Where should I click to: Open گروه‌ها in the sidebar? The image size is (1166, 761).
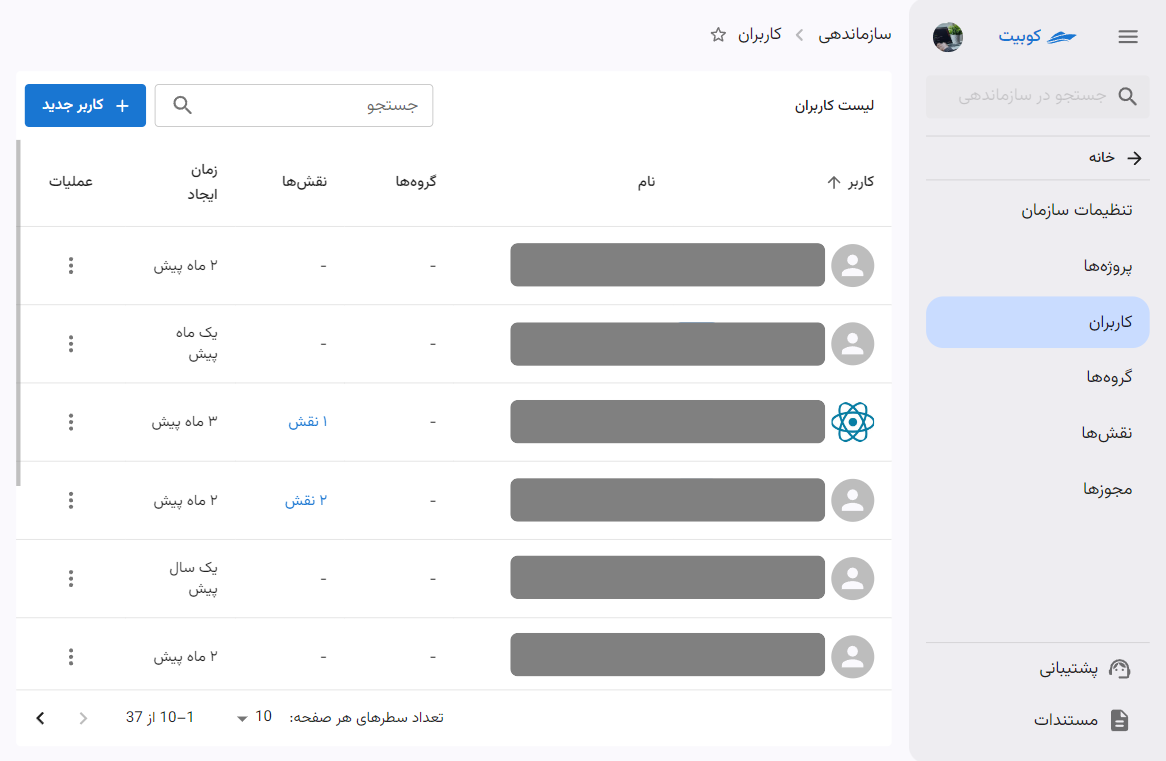[x=1037, y=377]
